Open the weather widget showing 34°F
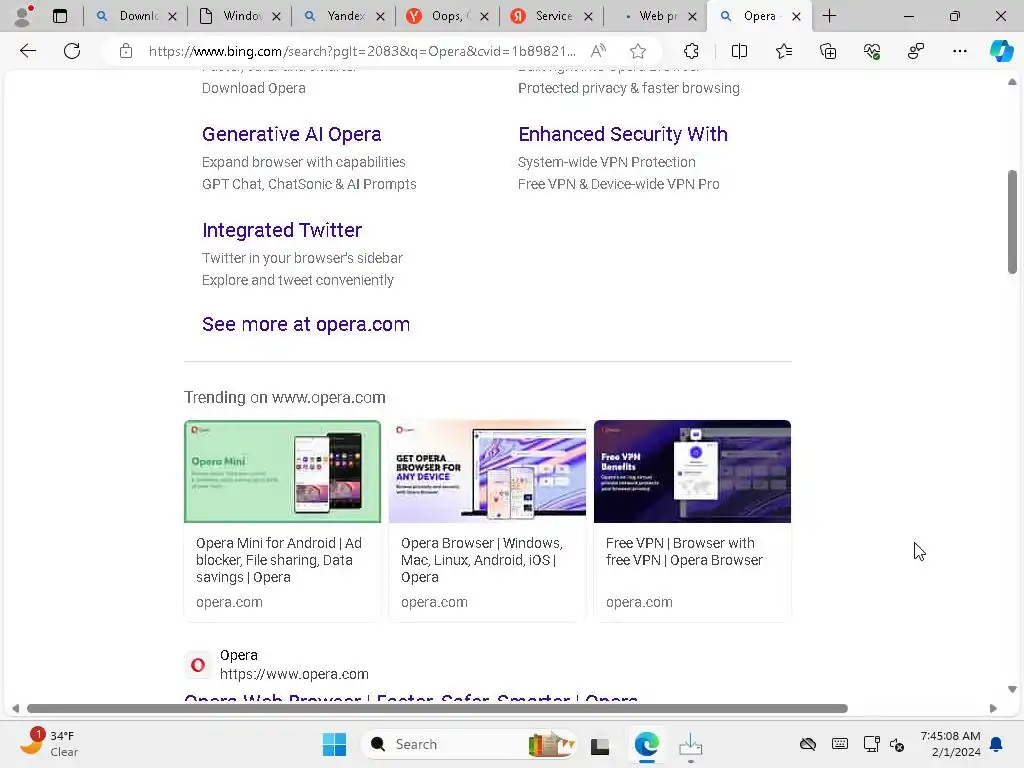The height and width of the screenshot is (768, 1024). coord(47,744)
